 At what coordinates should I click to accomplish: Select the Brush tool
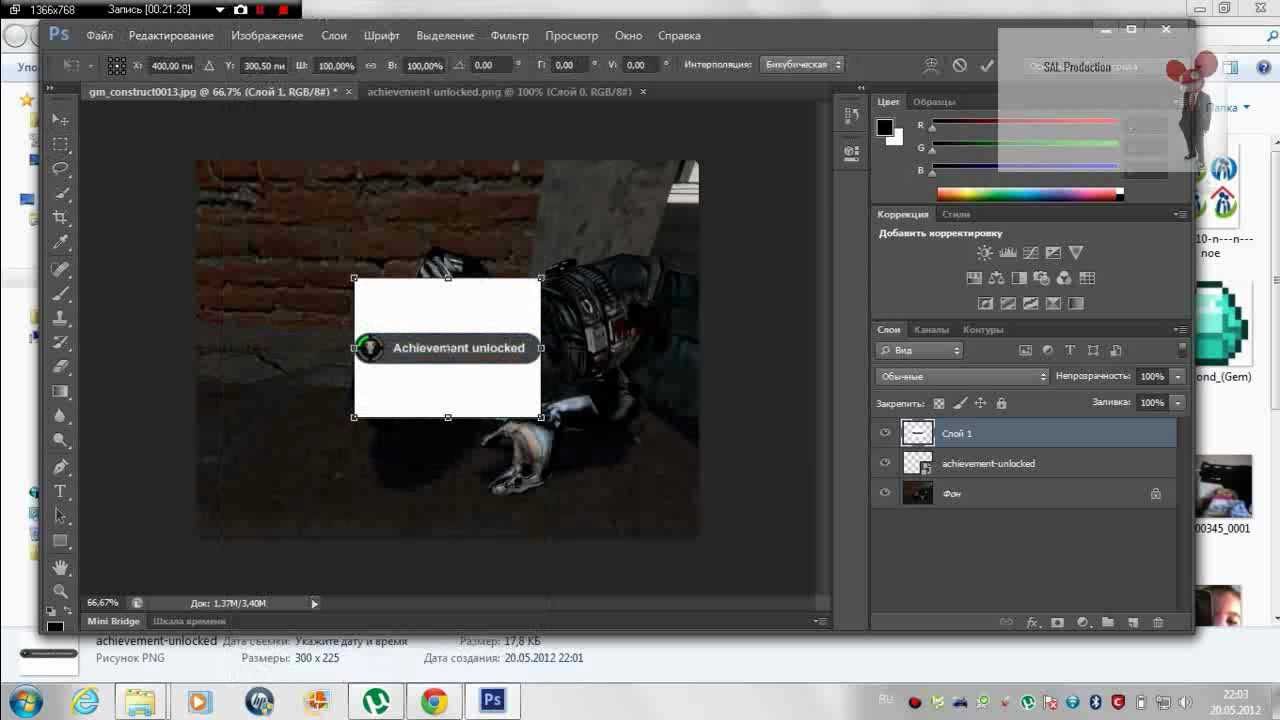click(x=60, y=293)
